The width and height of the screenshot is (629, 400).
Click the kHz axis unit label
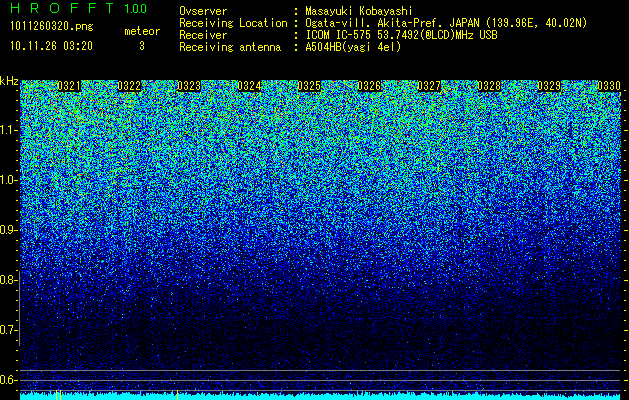[9, 81]
